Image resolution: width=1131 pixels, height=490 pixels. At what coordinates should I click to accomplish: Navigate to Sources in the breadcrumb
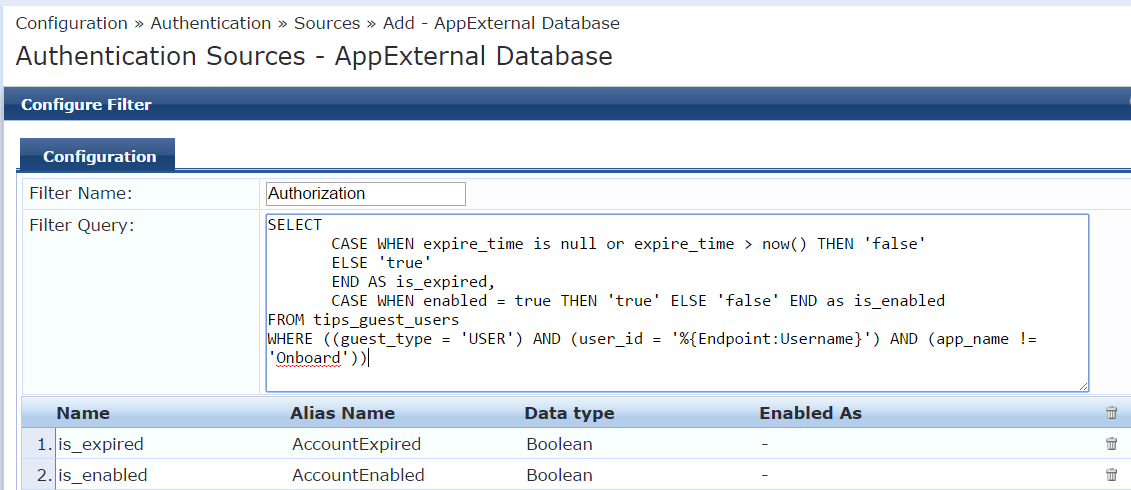(327, 23)
